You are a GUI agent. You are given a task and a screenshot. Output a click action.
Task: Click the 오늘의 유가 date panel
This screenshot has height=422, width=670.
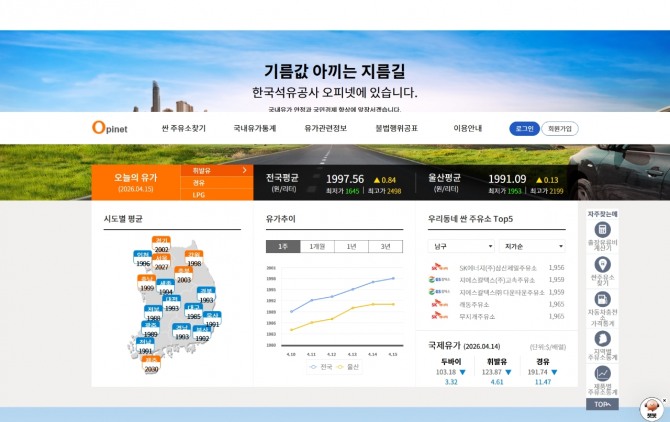click(136, 182)
